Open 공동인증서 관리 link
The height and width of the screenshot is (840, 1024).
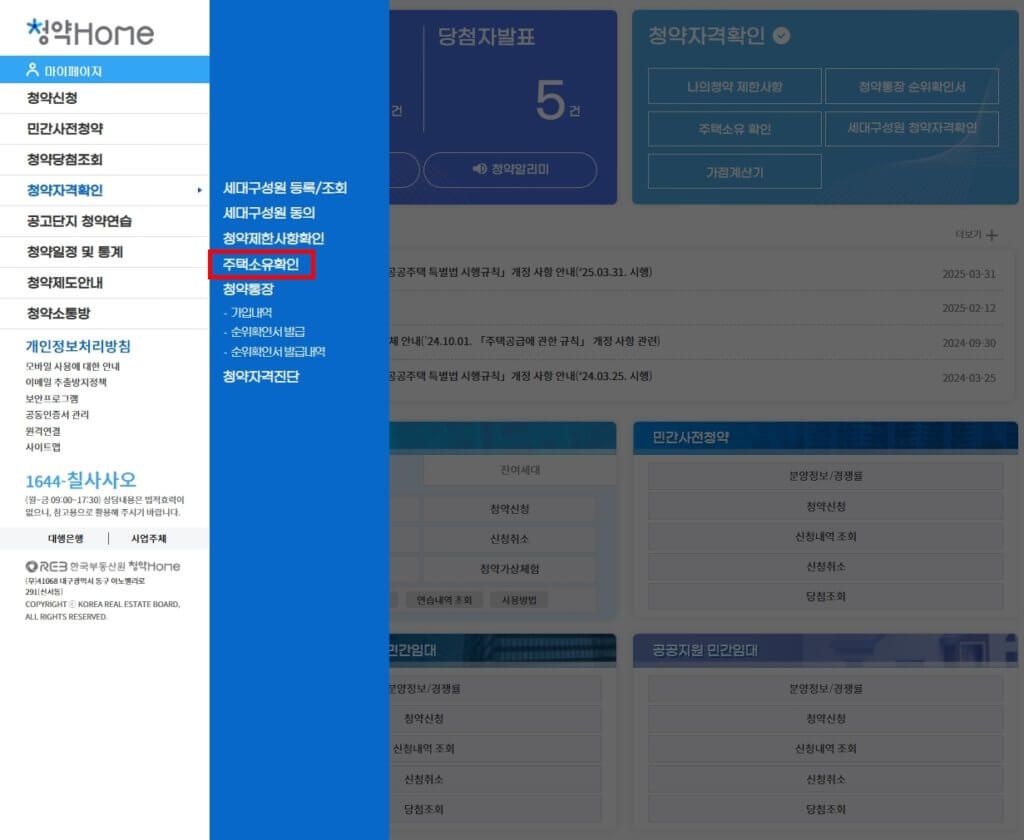(57, 415)
